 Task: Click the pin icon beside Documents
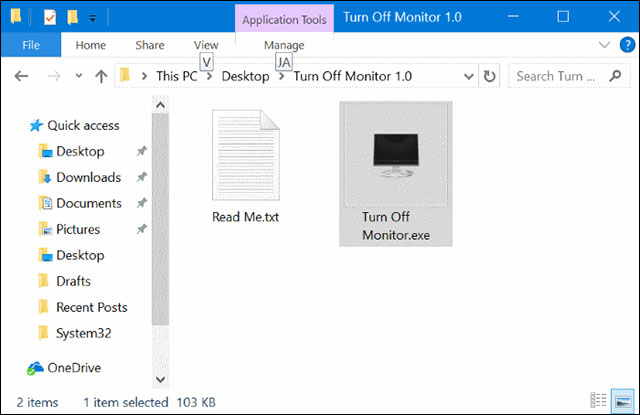pos(141,203)
